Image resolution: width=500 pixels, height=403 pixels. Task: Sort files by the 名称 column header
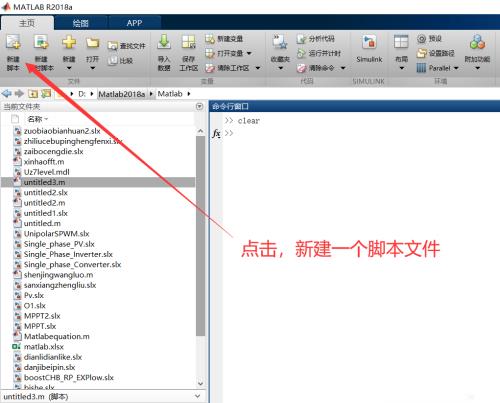tap(36, 119)
